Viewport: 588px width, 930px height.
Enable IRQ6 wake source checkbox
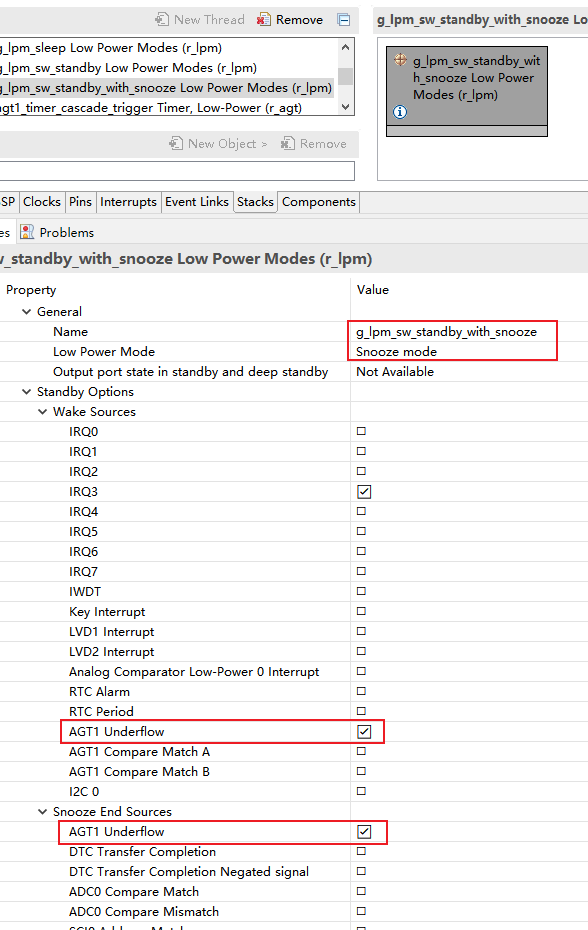click(361, 551)
